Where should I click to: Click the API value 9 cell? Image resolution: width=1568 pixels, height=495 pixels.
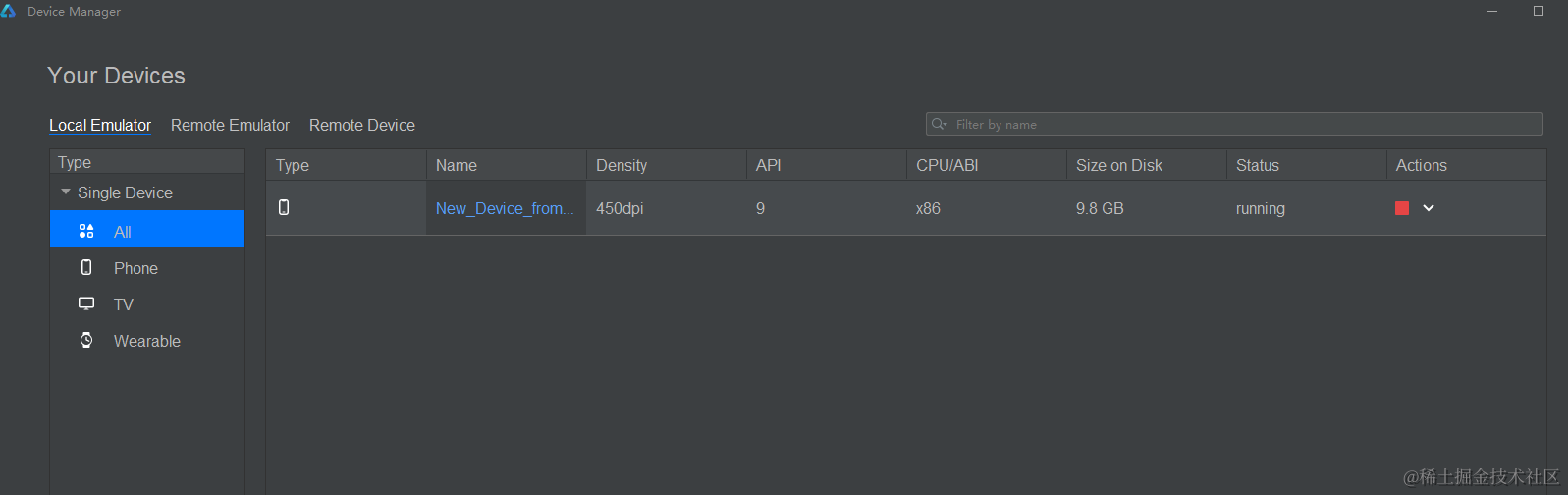[x=827, y=208]
